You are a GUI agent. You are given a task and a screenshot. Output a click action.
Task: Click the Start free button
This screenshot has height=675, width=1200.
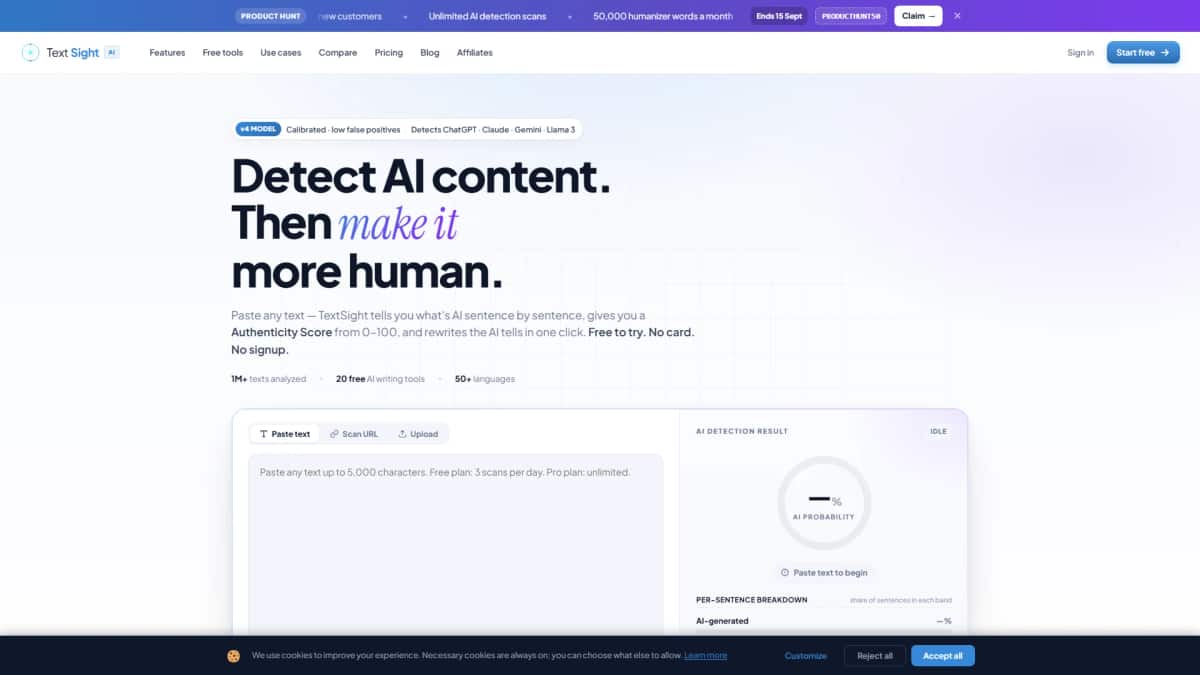[1143, 52]
